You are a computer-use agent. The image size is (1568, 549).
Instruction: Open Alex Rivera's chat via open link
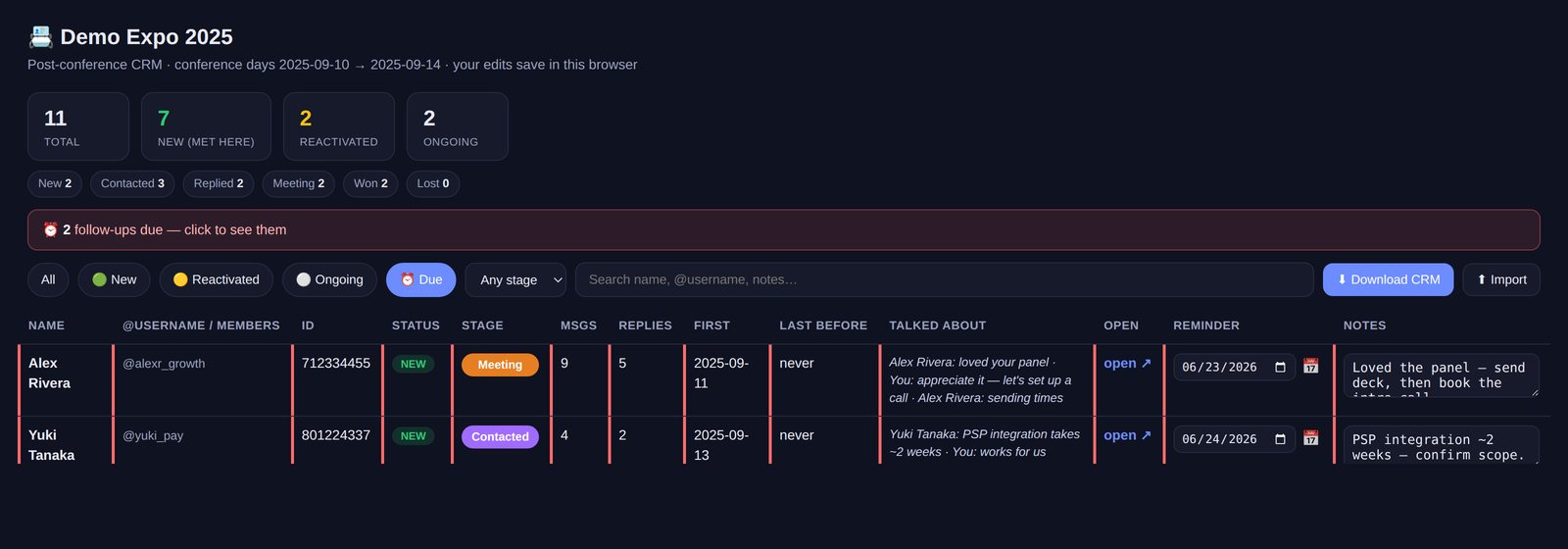click(x=1127, y=363)
